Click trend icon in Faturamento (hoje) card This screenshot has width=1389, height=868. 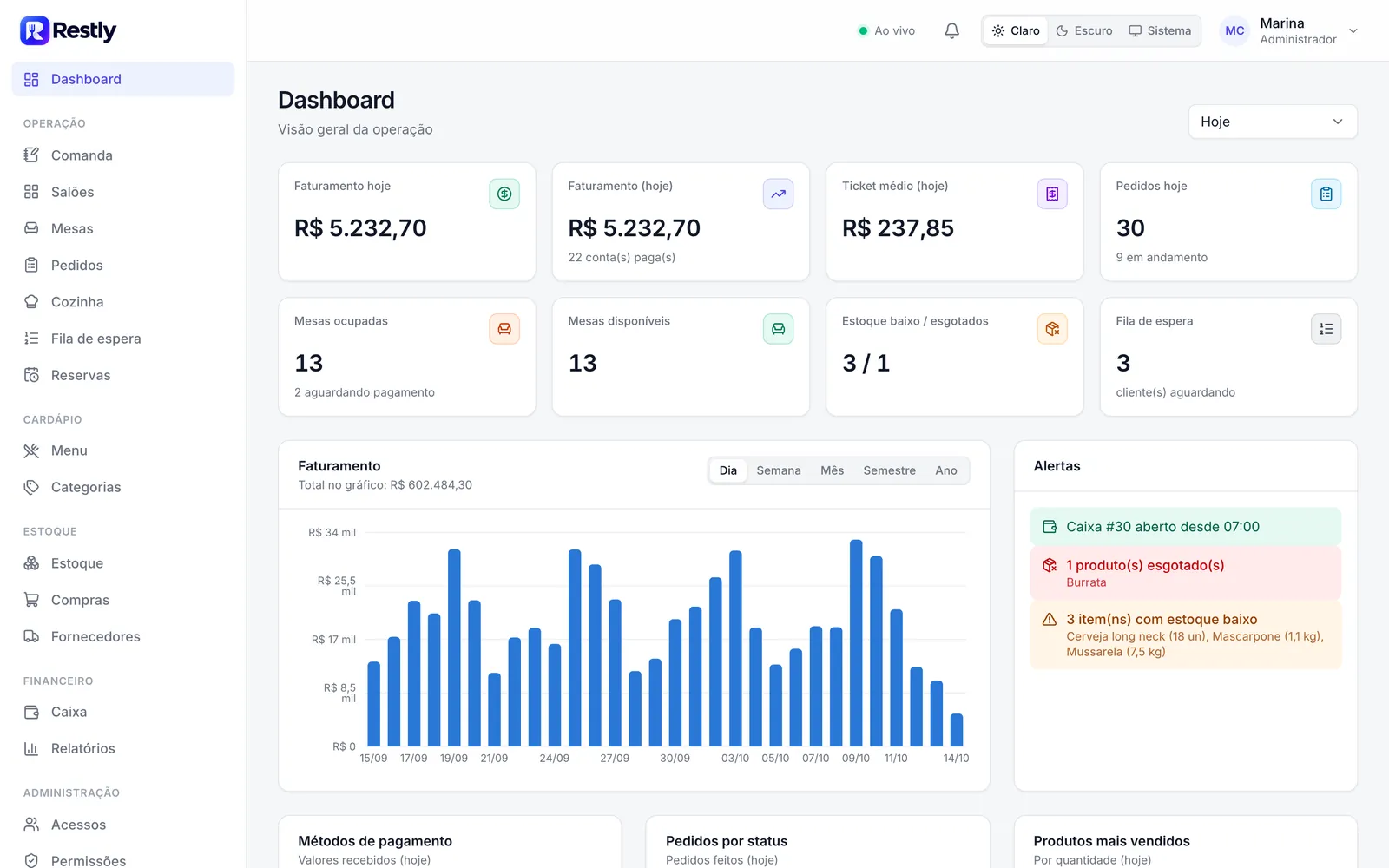point(778,194)
